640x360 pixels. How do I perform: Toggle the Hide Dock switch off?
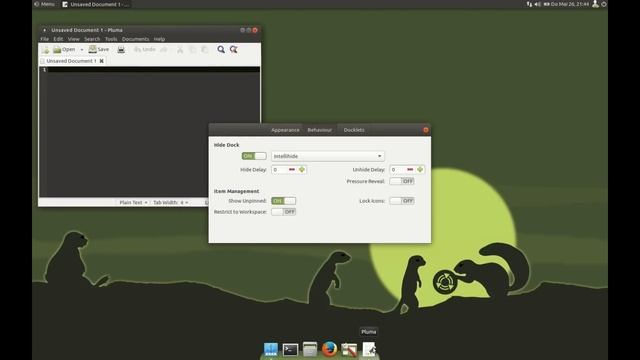pos(254,156)
